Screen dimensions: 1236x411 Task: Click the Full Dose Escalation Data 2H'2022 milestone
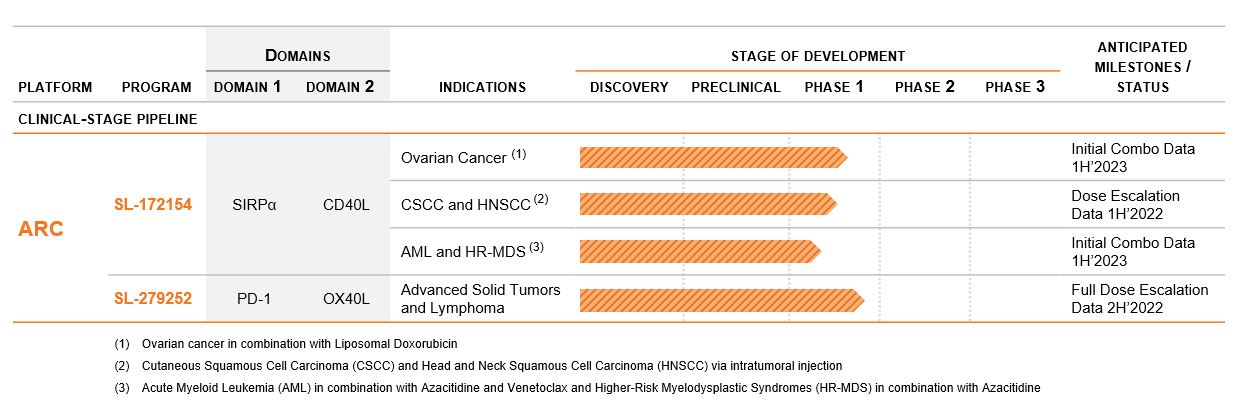[x=1139, y=298]
